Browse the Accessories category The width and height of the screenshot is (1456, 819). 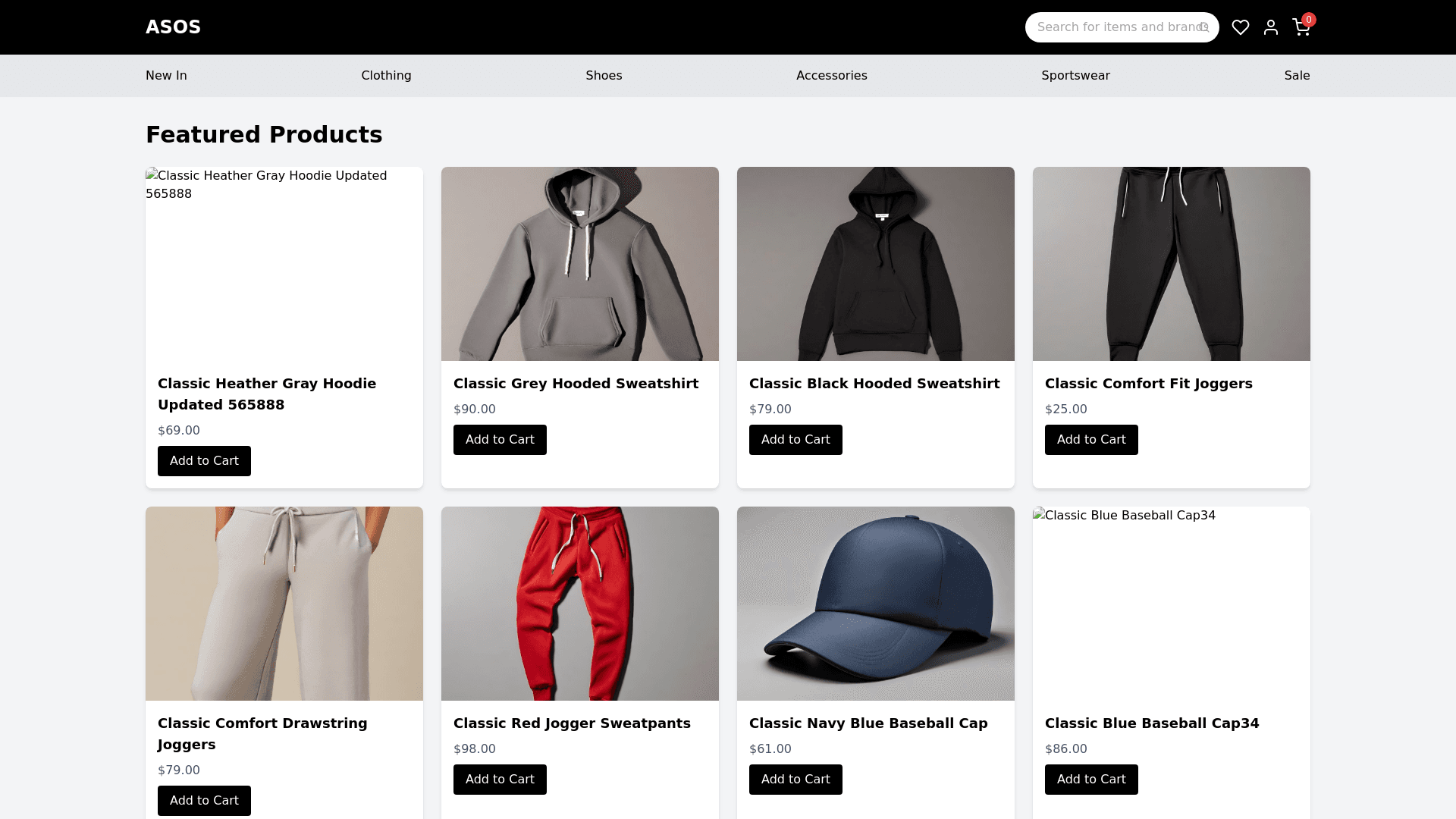point(831,76)
